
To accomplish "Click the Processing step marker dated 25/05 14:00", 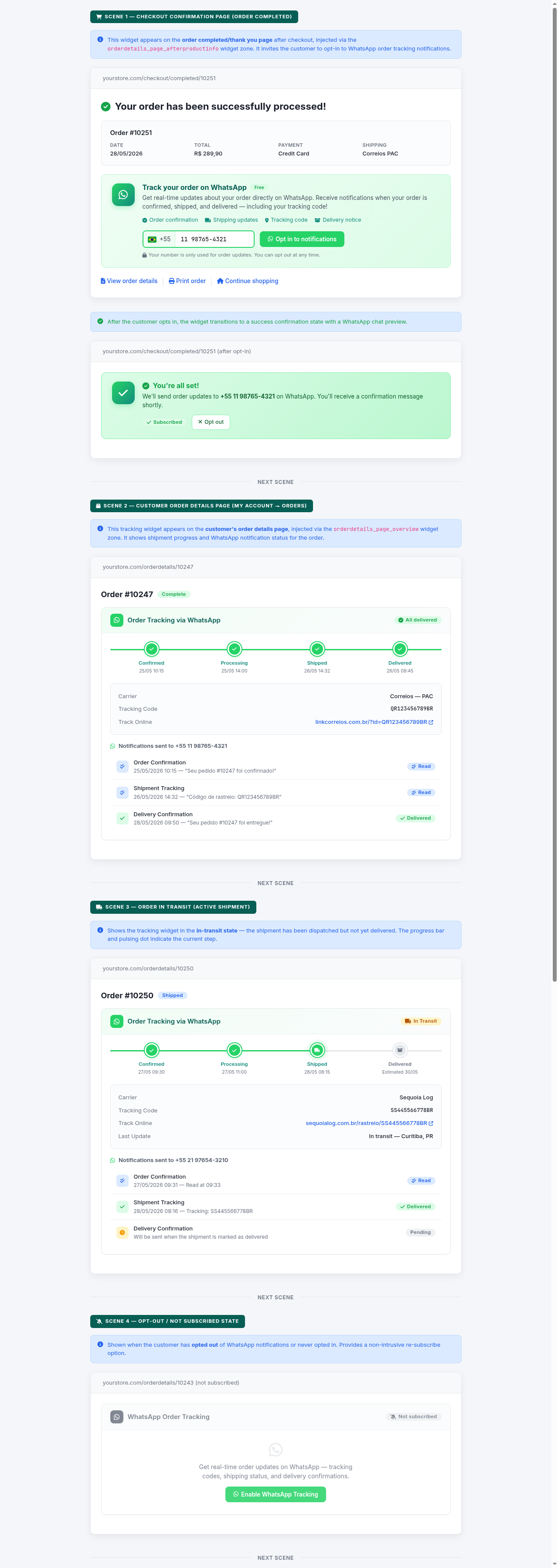I will tap(235, 649).
